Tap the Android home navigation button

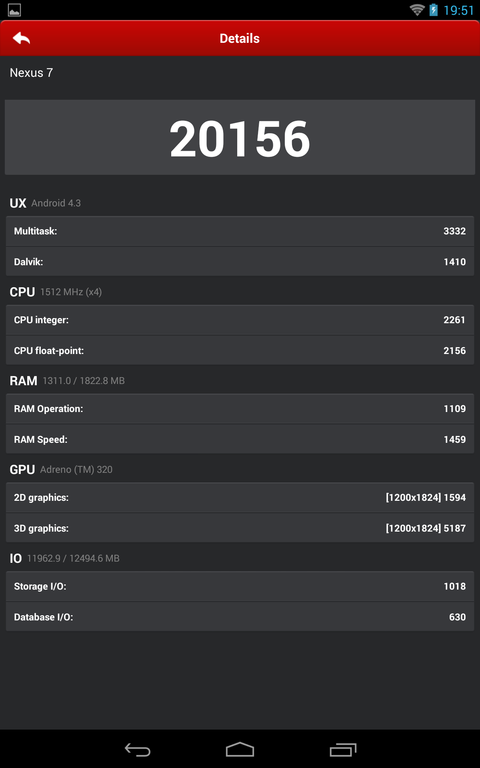240,749
